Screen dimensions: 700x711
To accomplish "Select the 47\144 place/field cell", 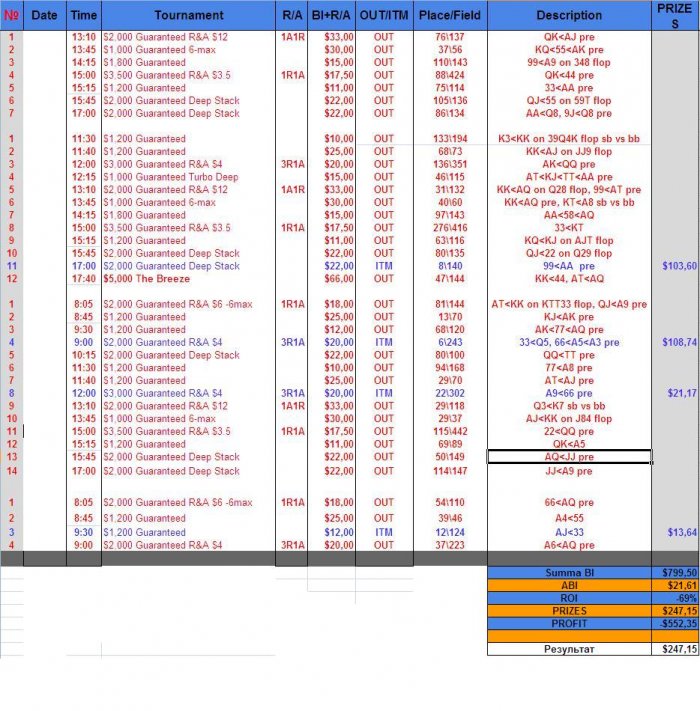I will pyautogui.click(x=450, y=279).
